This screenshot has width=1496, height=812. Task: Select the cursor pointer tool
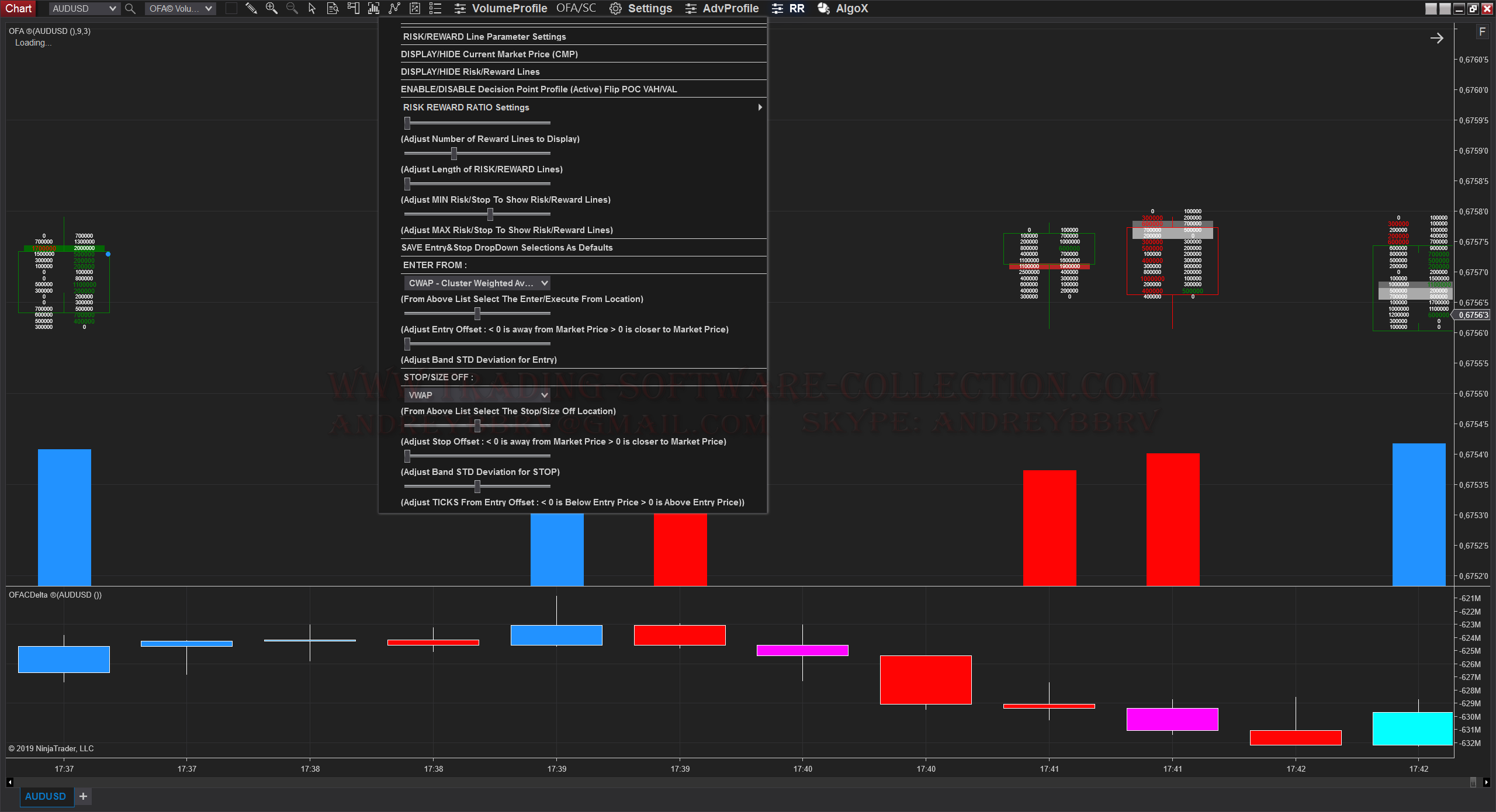pos(312,8)
